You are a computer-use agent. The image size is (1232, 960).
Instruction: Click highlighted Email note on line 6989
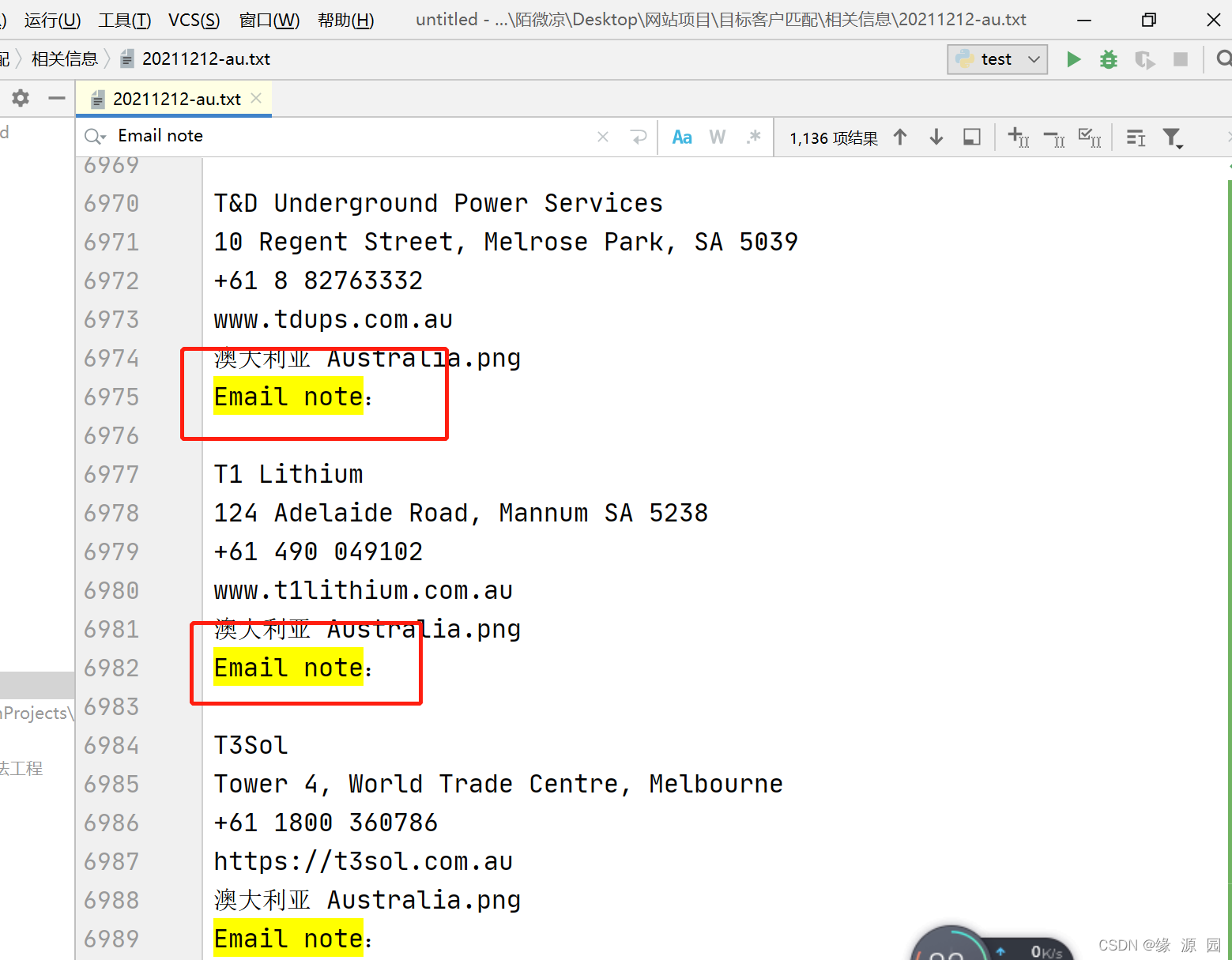click(288, 939)
